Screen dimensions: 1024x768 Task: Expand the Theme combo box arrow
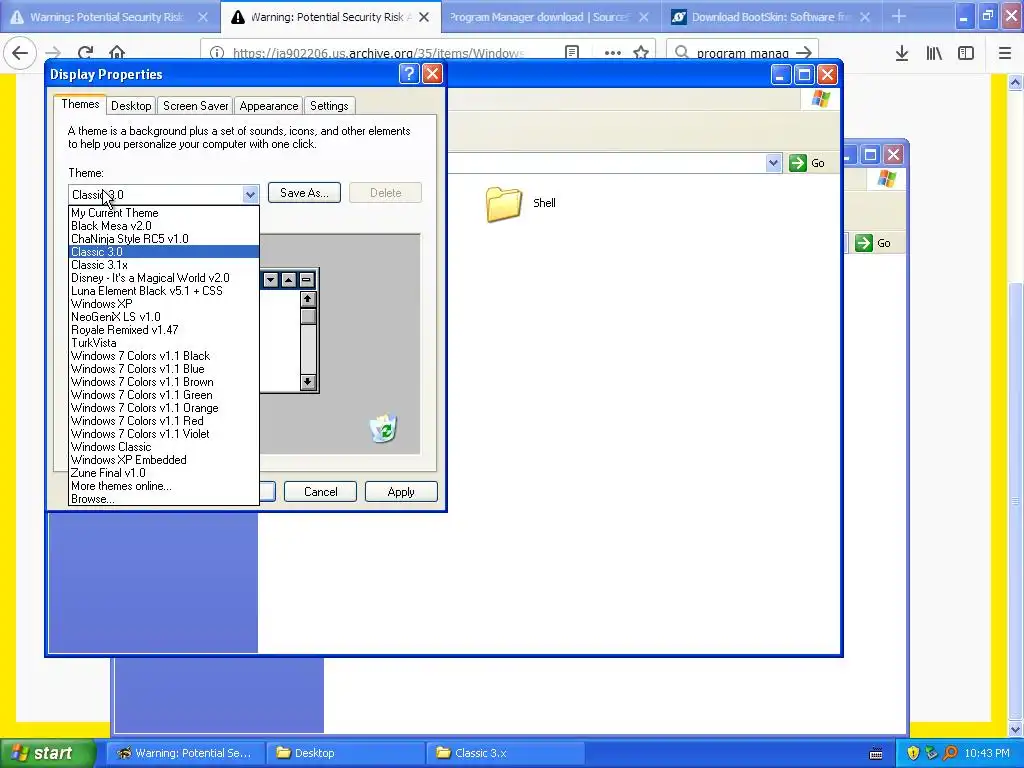pos(250,195)
